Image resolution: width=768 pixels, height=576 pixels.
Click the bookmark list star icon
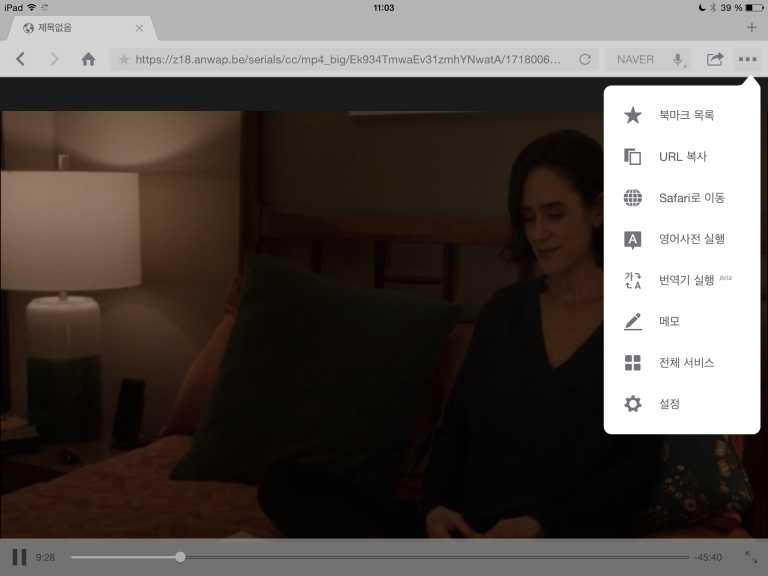coord(633,115)
